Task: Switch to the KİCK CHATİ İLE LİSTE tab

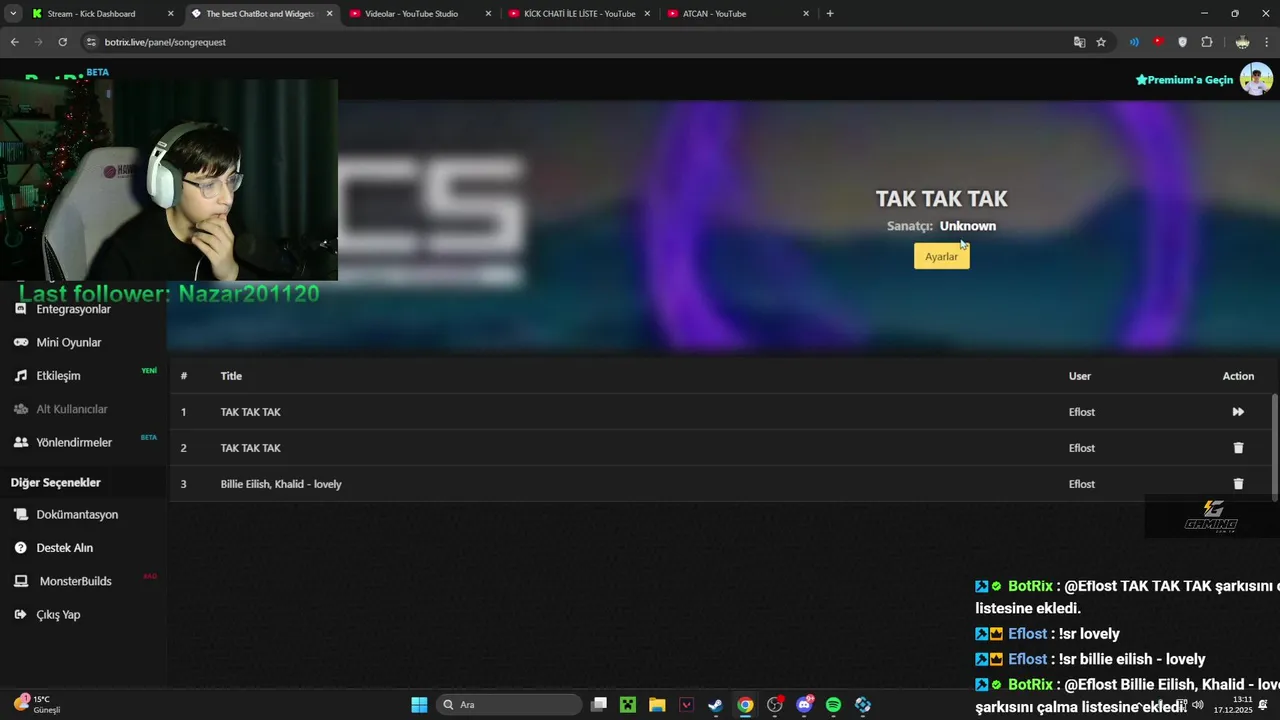Action: [579, 14]
